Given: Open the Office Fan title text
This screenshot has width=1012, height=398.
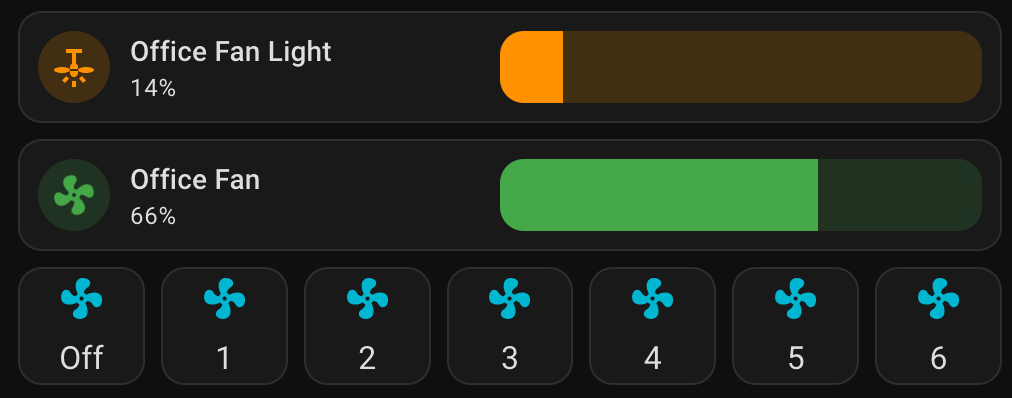Looking at the screenshot, I should 195,179.
